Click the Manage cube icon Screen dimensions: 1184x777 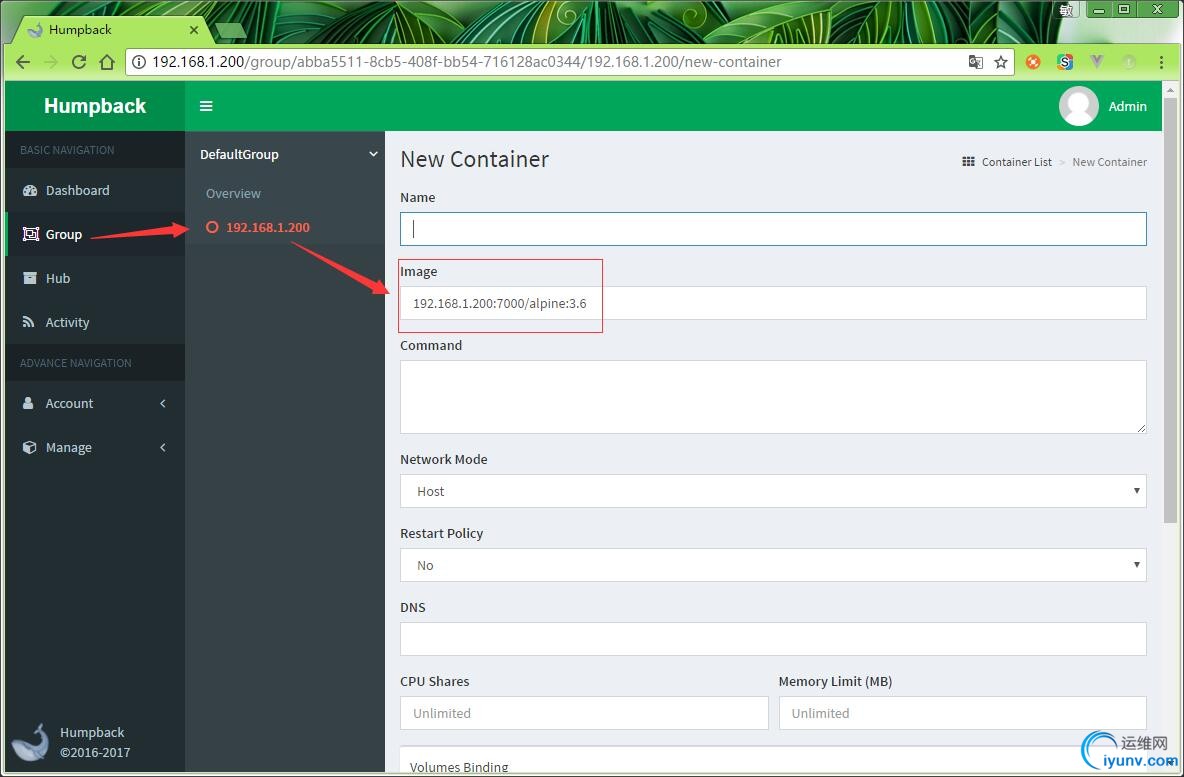(x=29, y=447)
